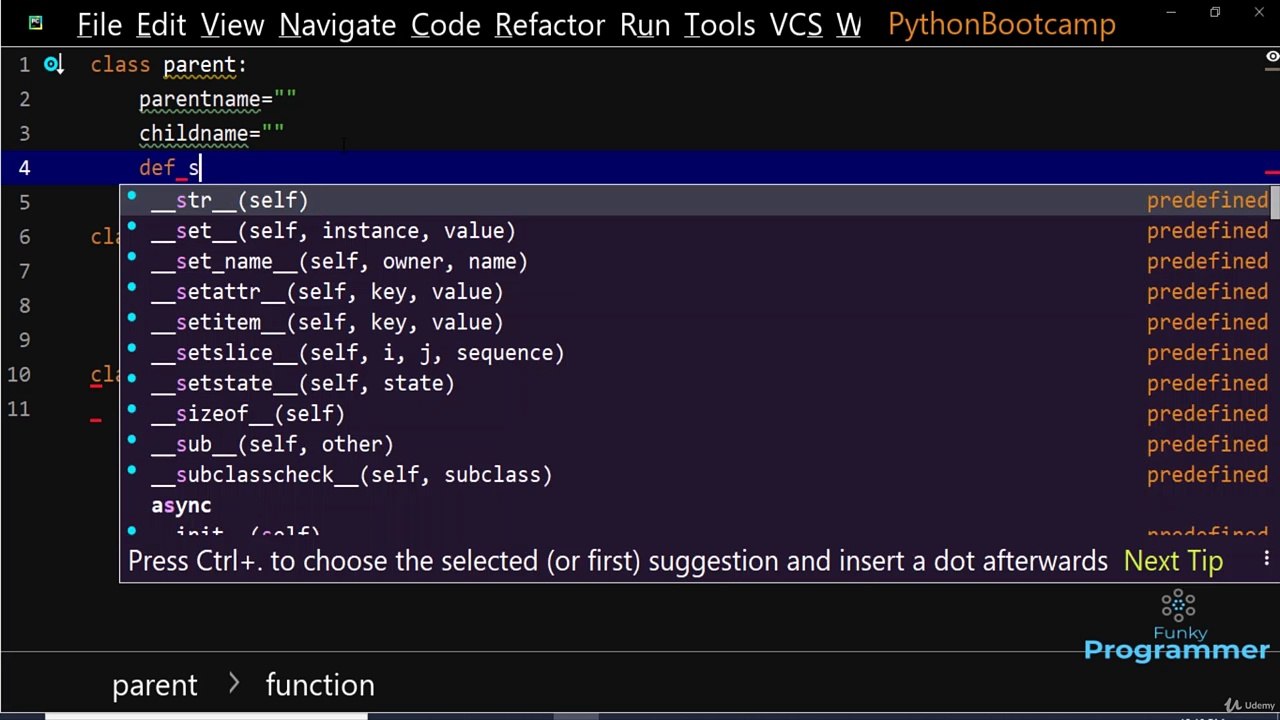Click the inspection eye icon at top right

pos(1272,57)
